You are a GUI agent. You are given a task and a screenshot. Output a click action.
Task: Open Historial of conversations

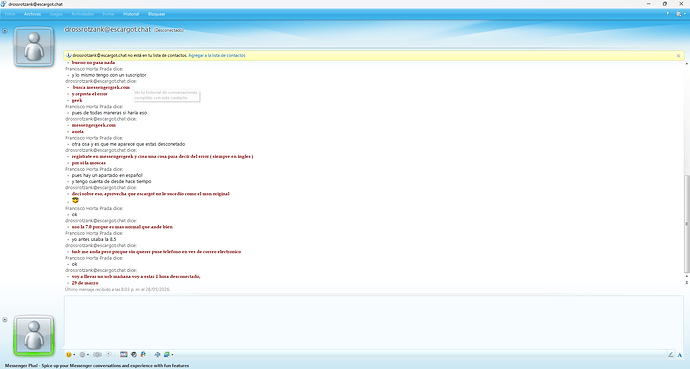[131, 14]
